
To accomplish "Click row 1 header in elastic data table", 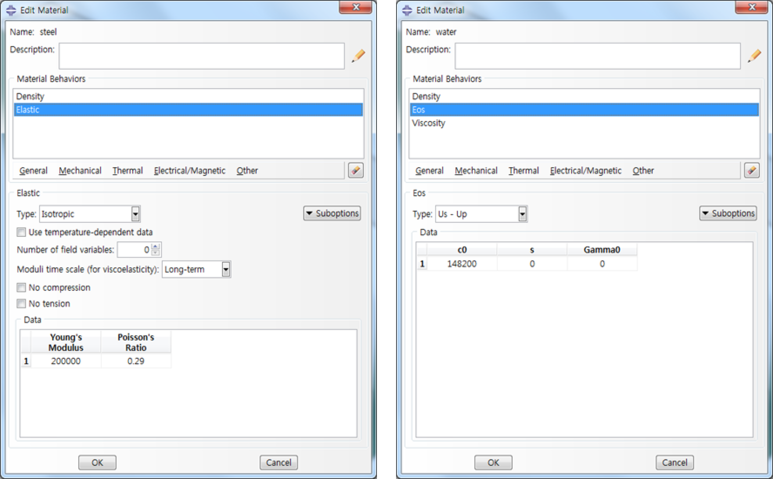I will tap(26, 361).
